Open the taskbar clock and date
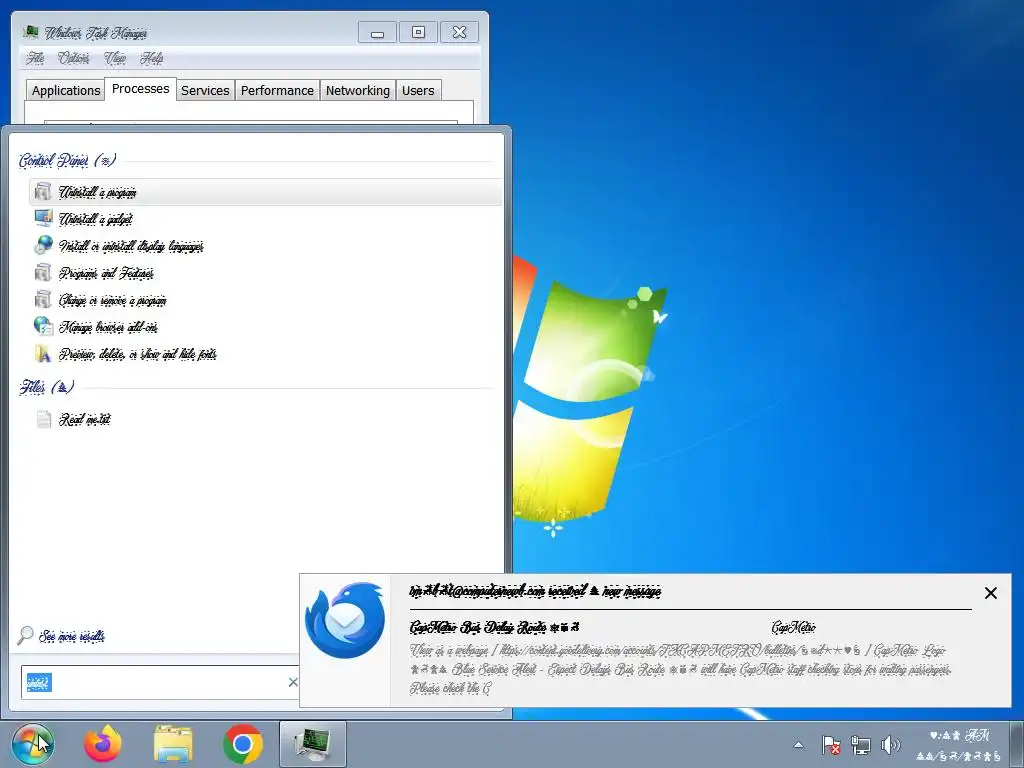The height and width of the screenshot is (768, 1024). click(959, 745)
